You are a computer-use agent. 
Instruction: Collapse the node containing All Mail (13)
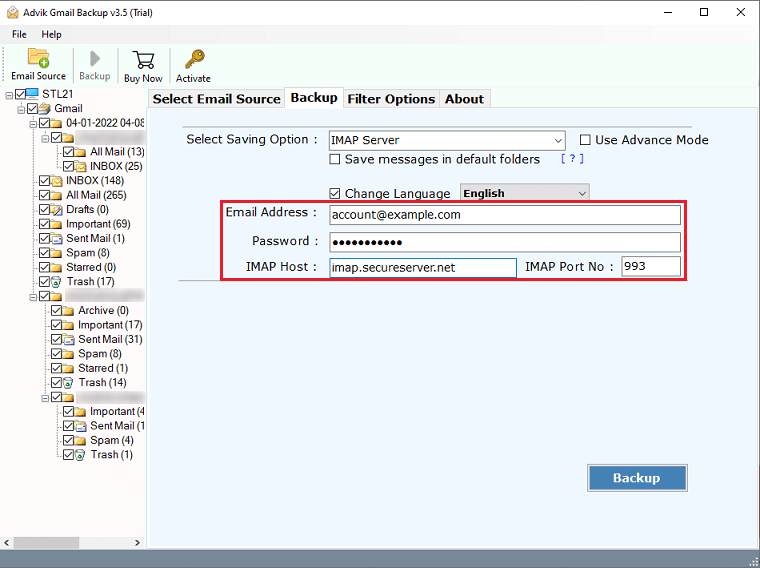pyautogui.click(x=45, y=139)
